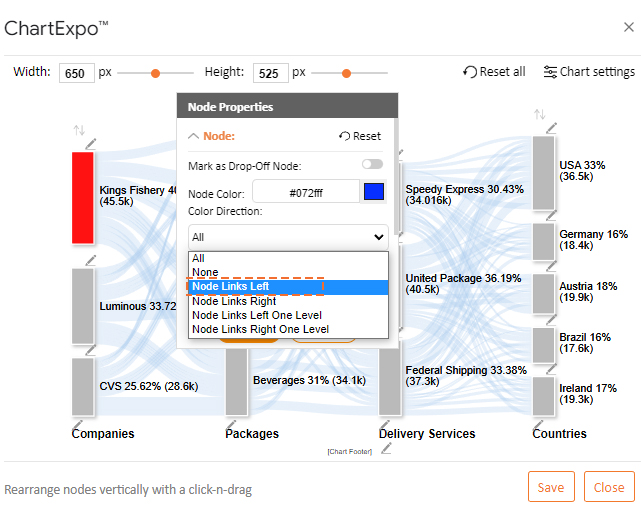The height and width of the screenshot is (523, 641).
Task: Click pencil edit icon above USA node
Action: 551,129
